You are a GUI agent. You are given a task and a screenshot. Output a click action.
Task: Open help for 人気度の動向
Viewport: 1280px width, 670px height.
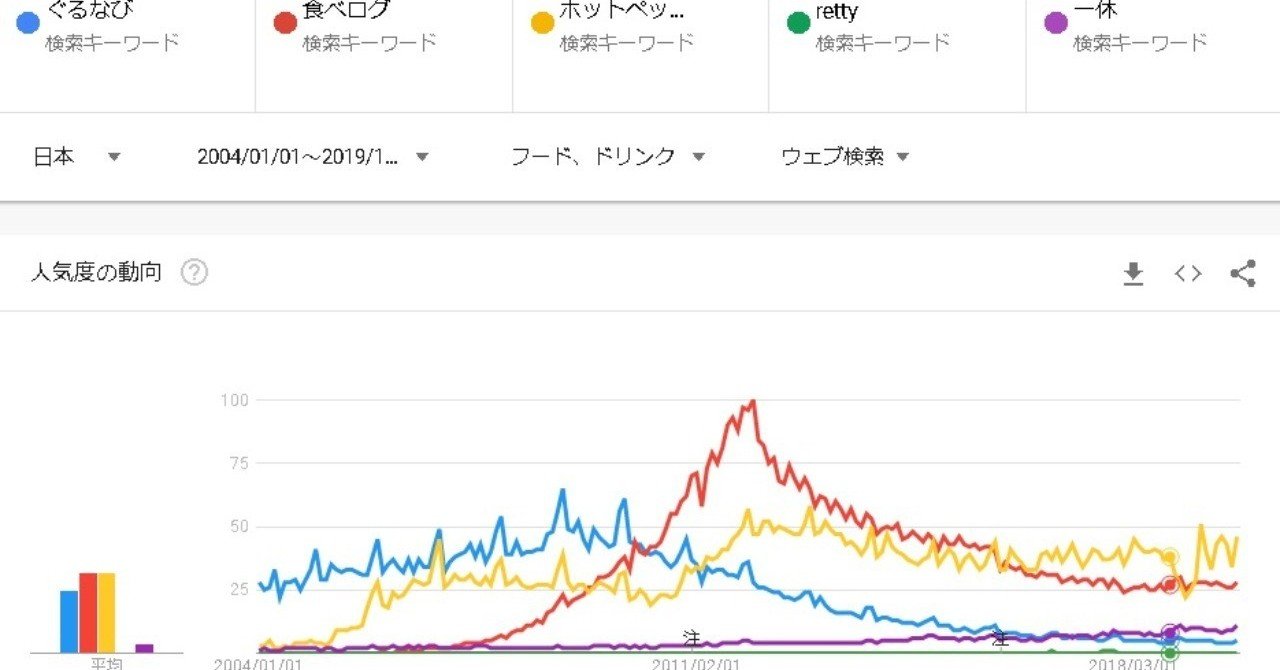tap(196, 272)
